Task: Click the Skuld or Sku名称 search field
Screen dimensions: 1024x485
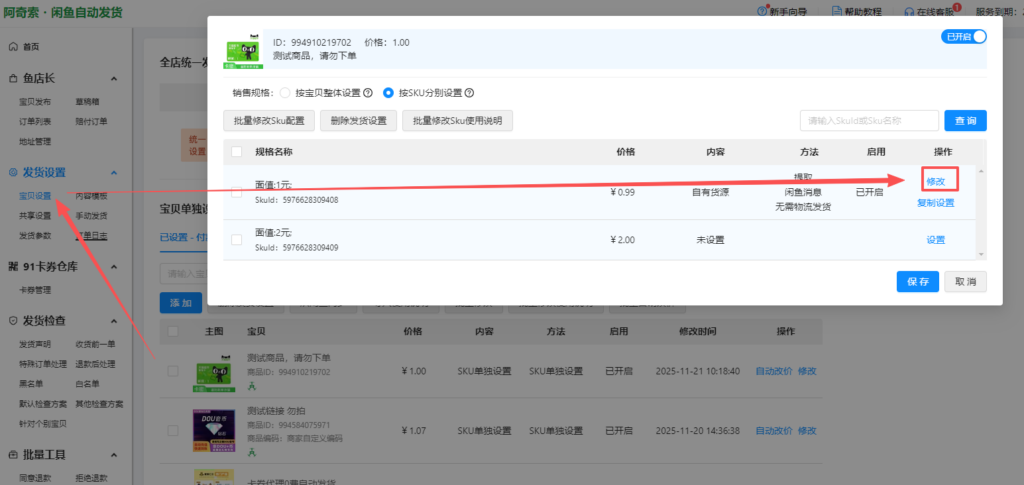Action: tap(869, 121)
